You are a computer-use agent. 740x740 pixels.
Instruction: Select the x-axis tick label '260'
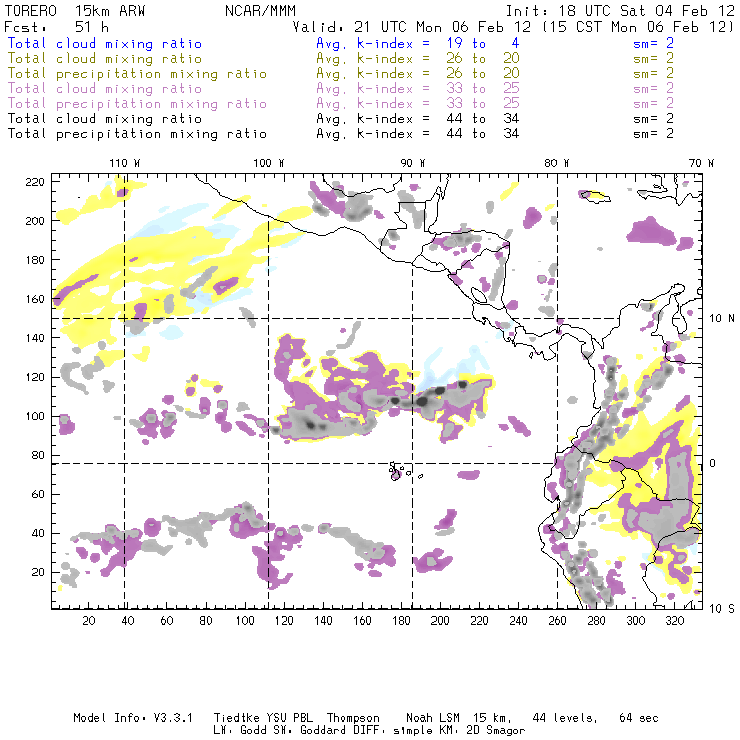[557, 621]
